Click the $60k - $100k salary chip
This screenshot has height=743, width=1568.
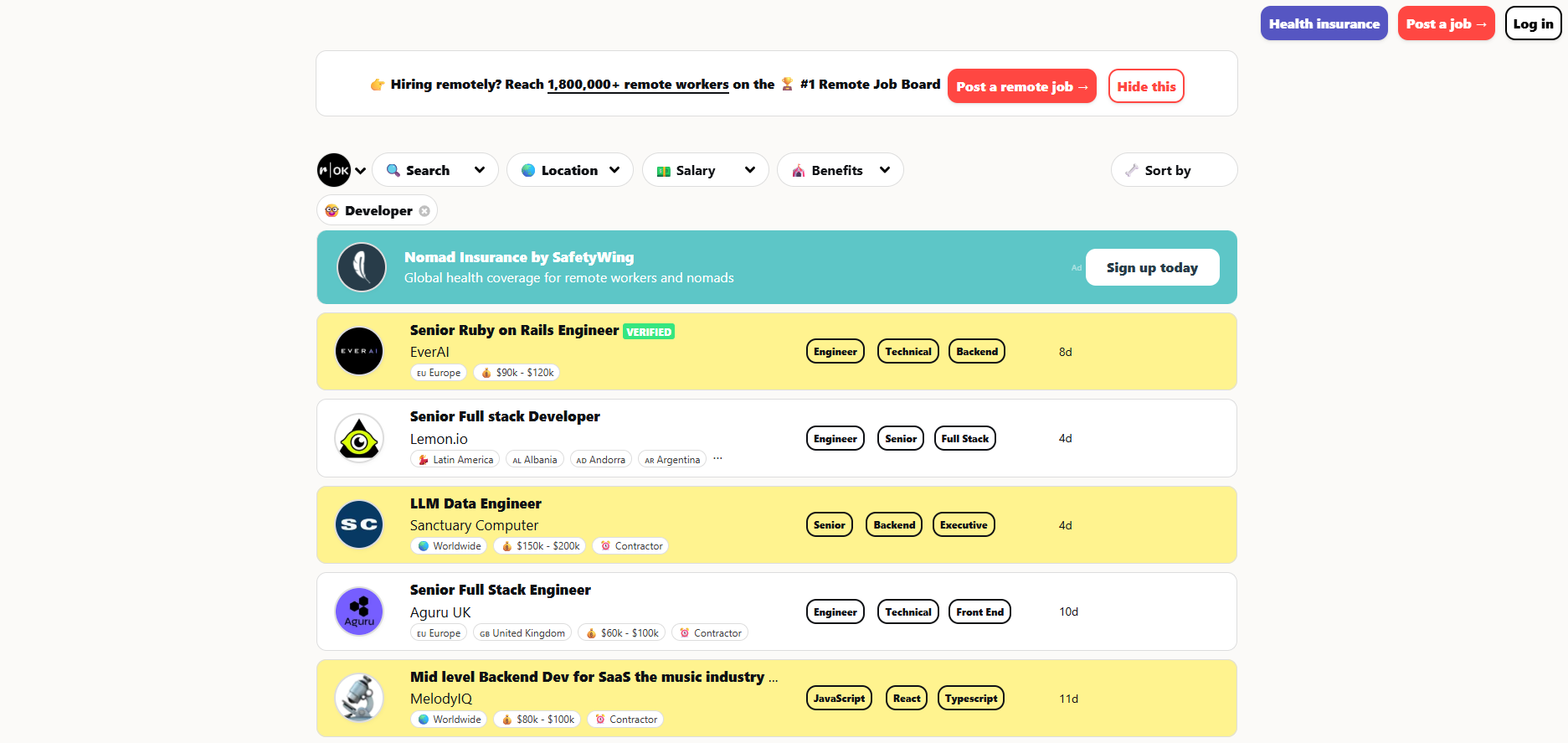(621, 633)
